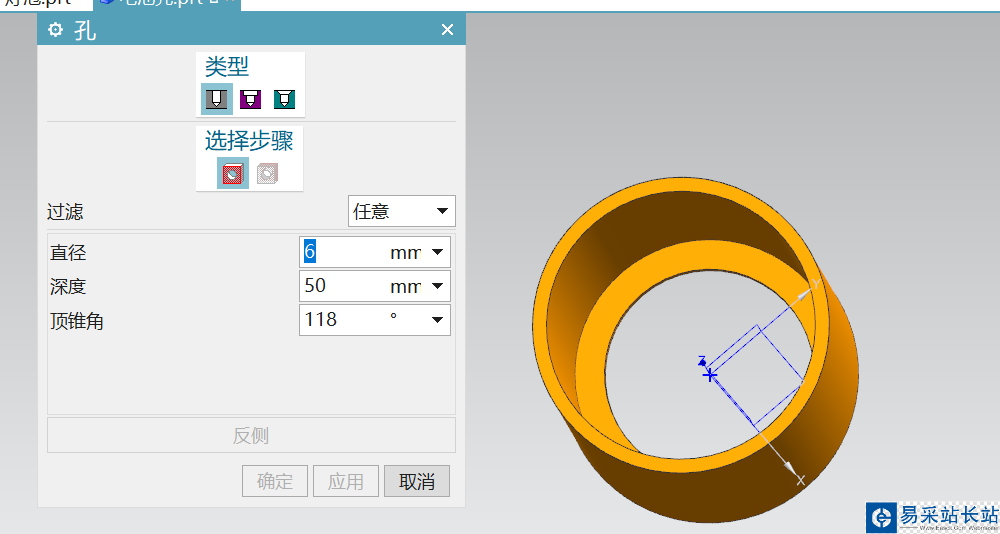
Task: Click the 取消 button
Action: (417, 481)
